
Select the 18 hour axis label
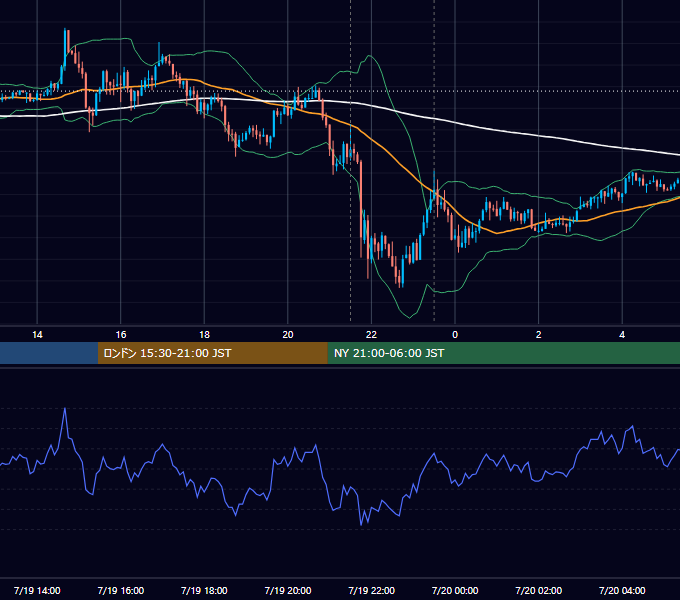point(204,335)
